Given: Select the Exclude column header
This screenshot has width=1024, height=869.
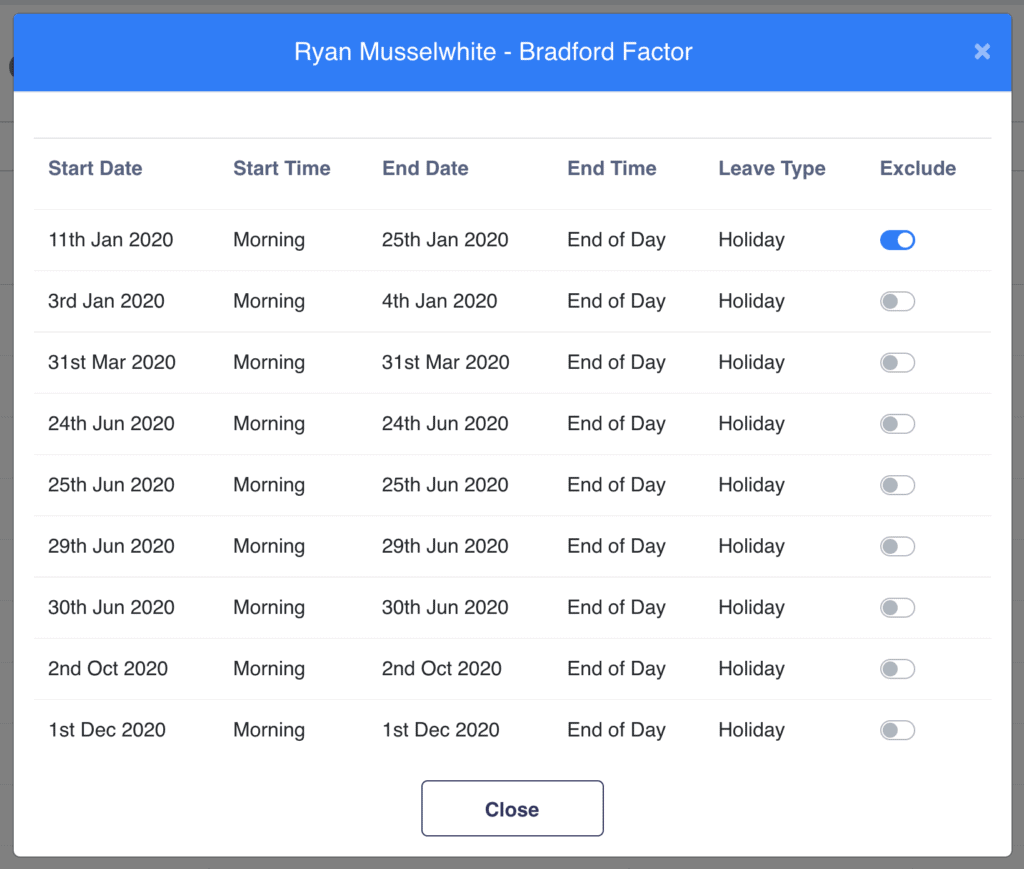Looking at the screenshot, I should (x=917, y=168).
